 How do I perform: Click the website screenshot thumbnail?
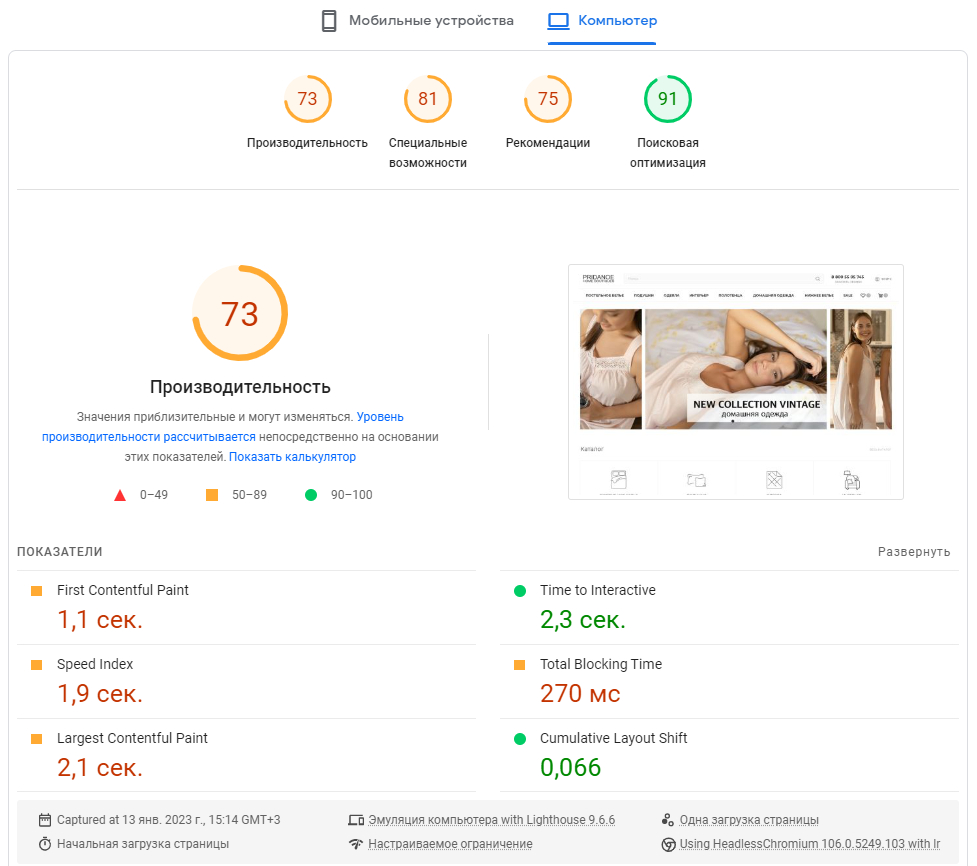tap(736, 382)
